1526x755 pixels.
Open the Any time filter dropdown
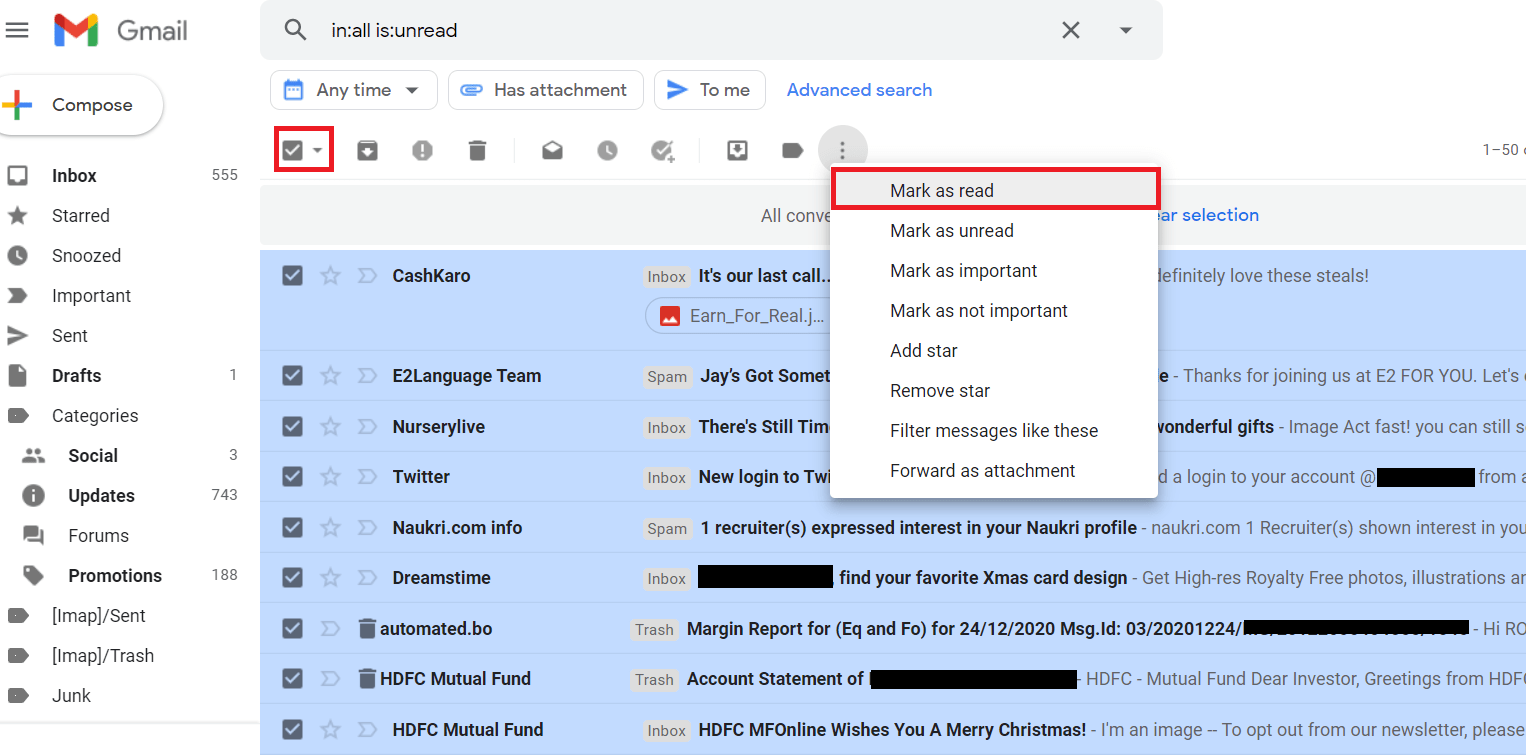click(353, 89)
